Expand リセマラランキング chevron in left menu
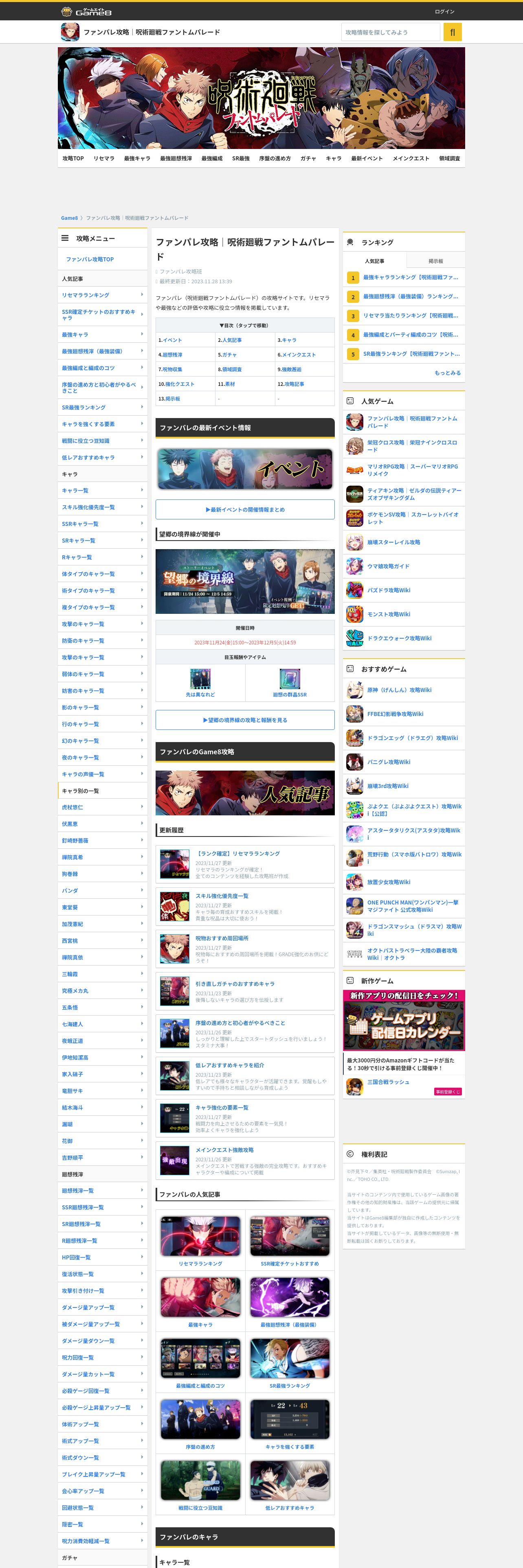The image size is (523, 1568). point(143,295)
